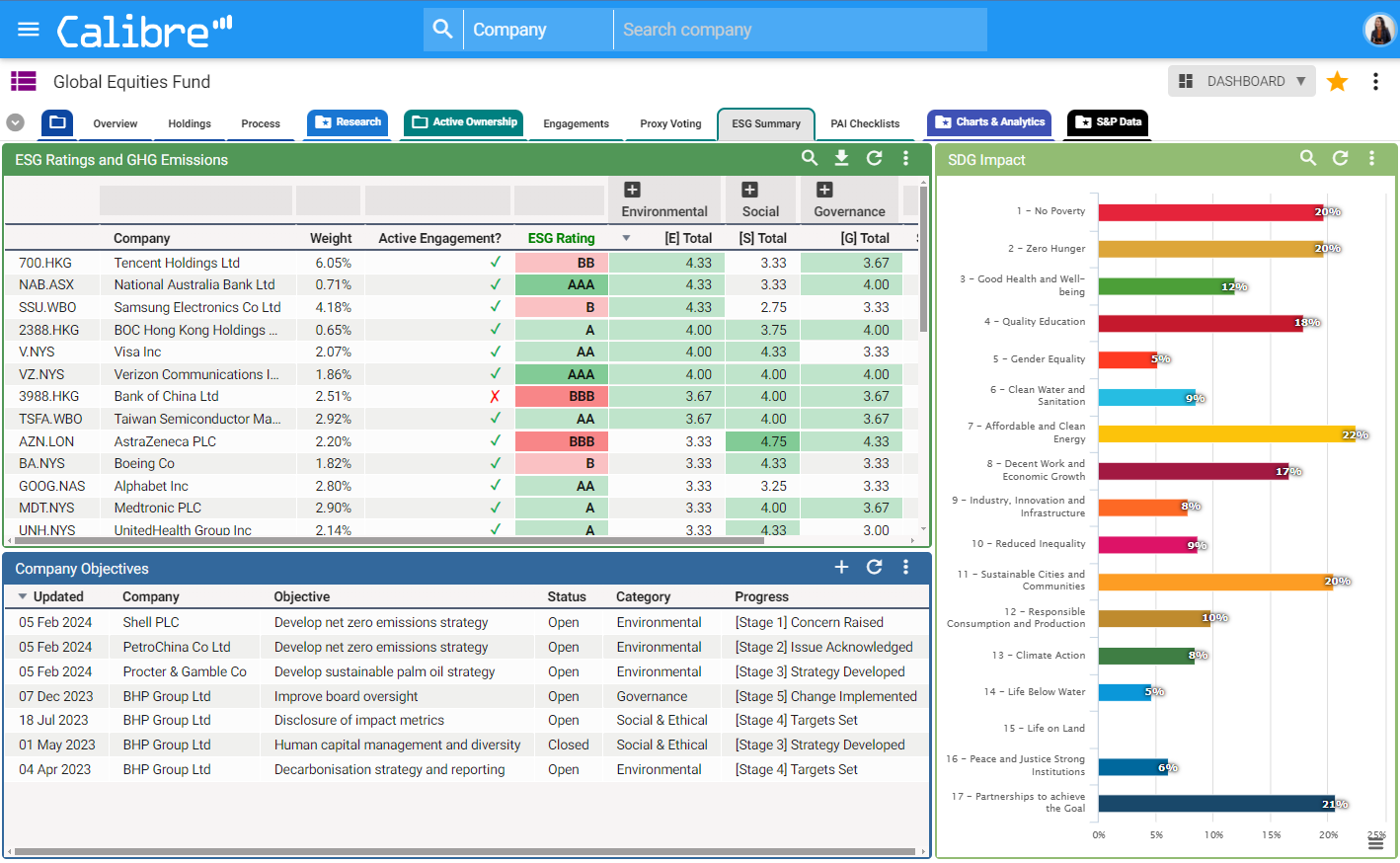Toggle Active Engagement check for Boeing Co

click(495, 463)
